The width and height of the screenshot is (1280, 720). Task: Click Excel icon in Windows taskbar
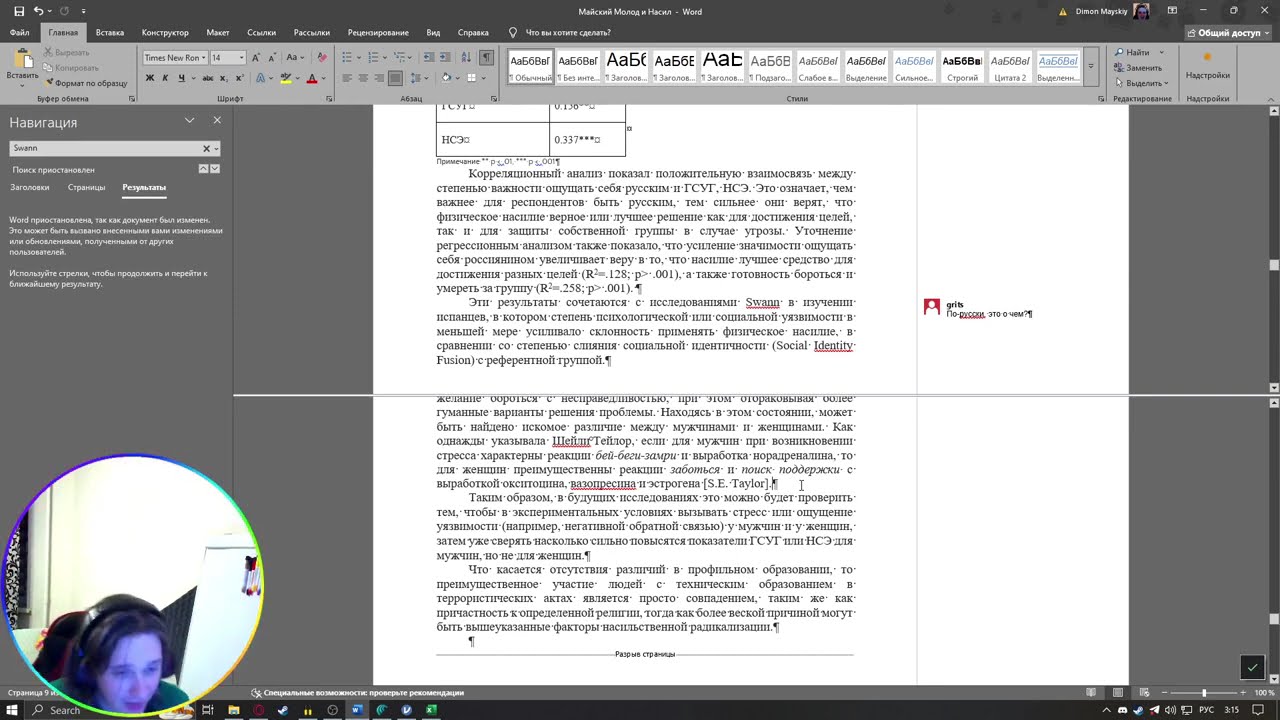pyautogui.click(x=431, y=710)
